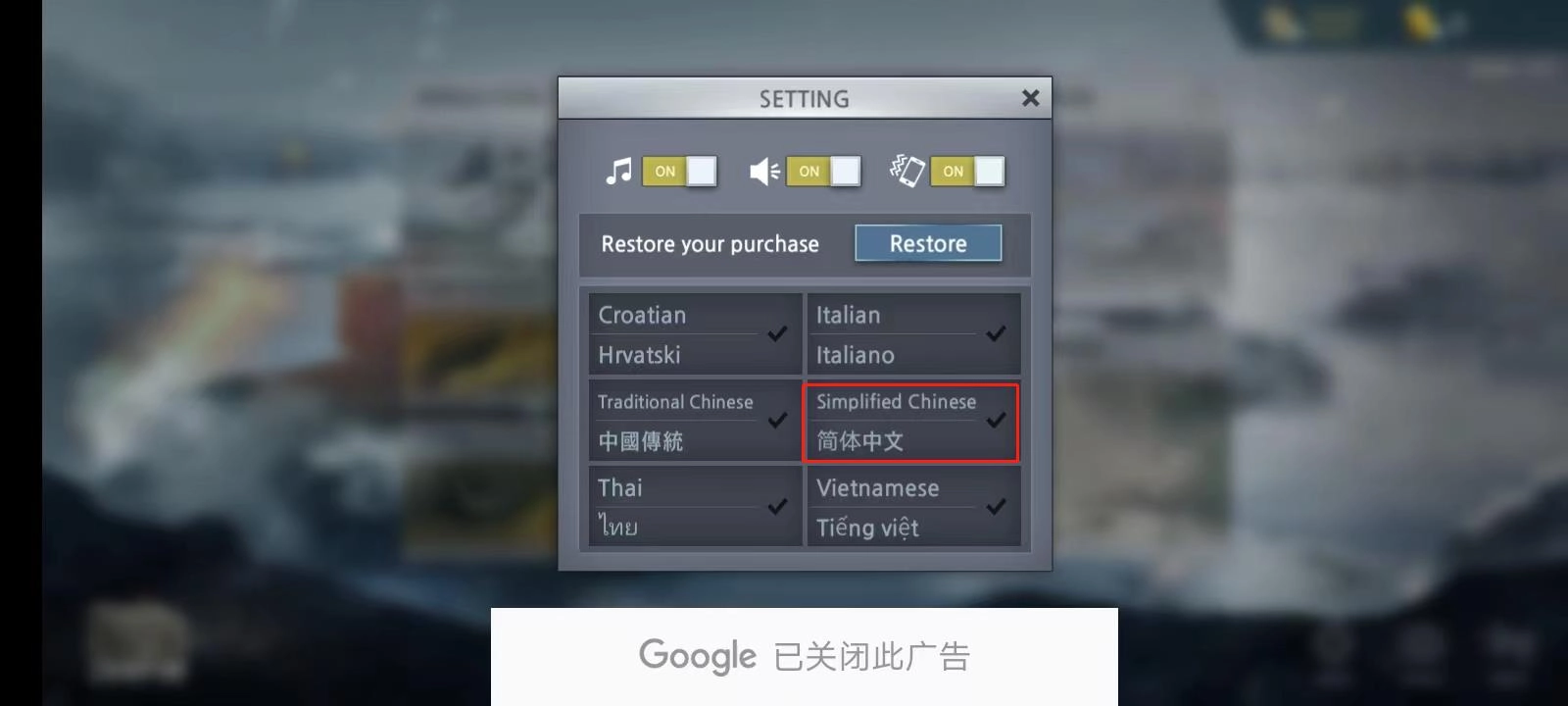Select Vietnamese Tiếng việt language
The image size is (1568, 706).
click(913, 507)
